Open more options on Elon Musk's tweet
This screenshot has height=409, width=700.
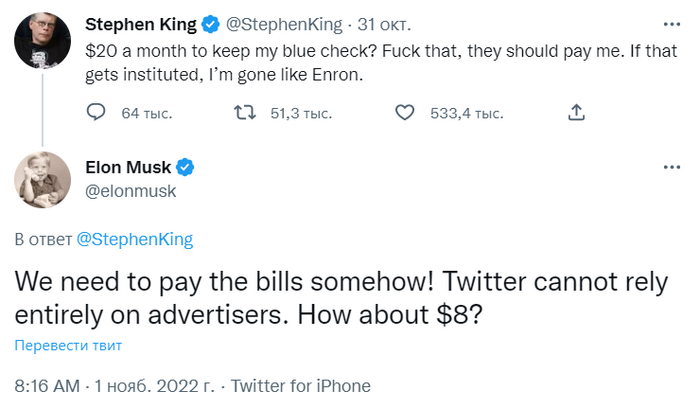tap(664, 167)
